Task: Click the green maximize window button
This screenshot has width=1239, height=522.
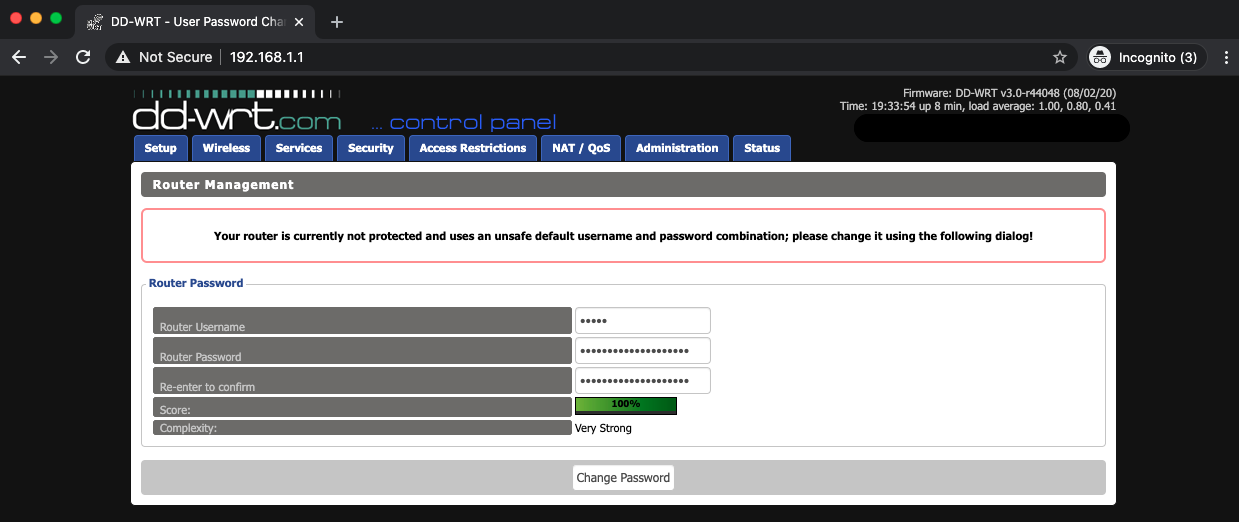Action: [x=56, y=18]
